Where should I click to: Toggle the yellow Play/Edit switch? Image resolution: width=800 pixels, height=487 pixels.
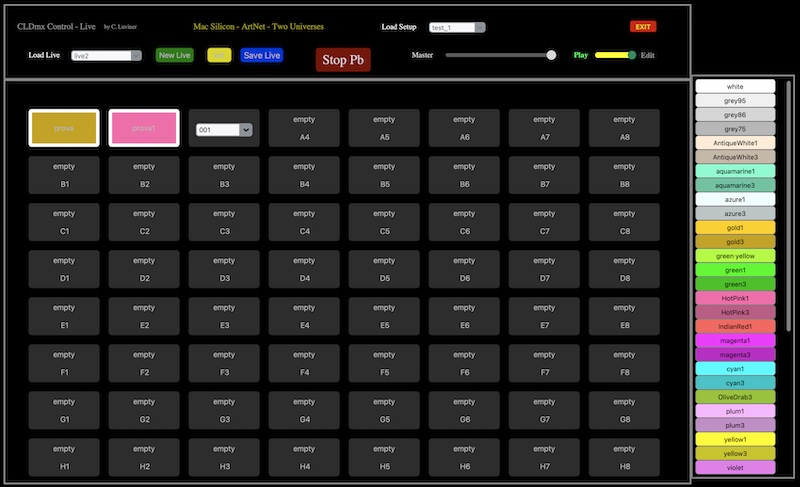tap(615, 55)
